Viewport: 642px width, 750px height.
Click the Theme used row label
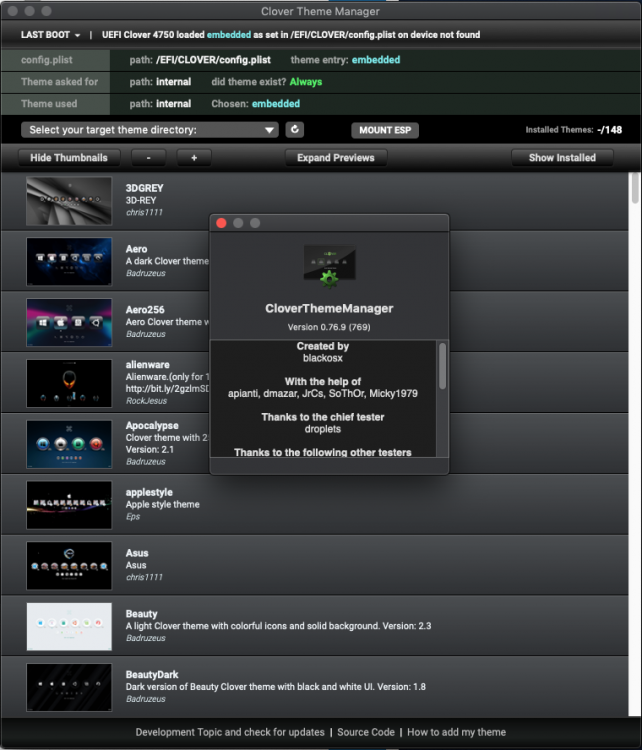pyautogui.click(x=49, y=104)
